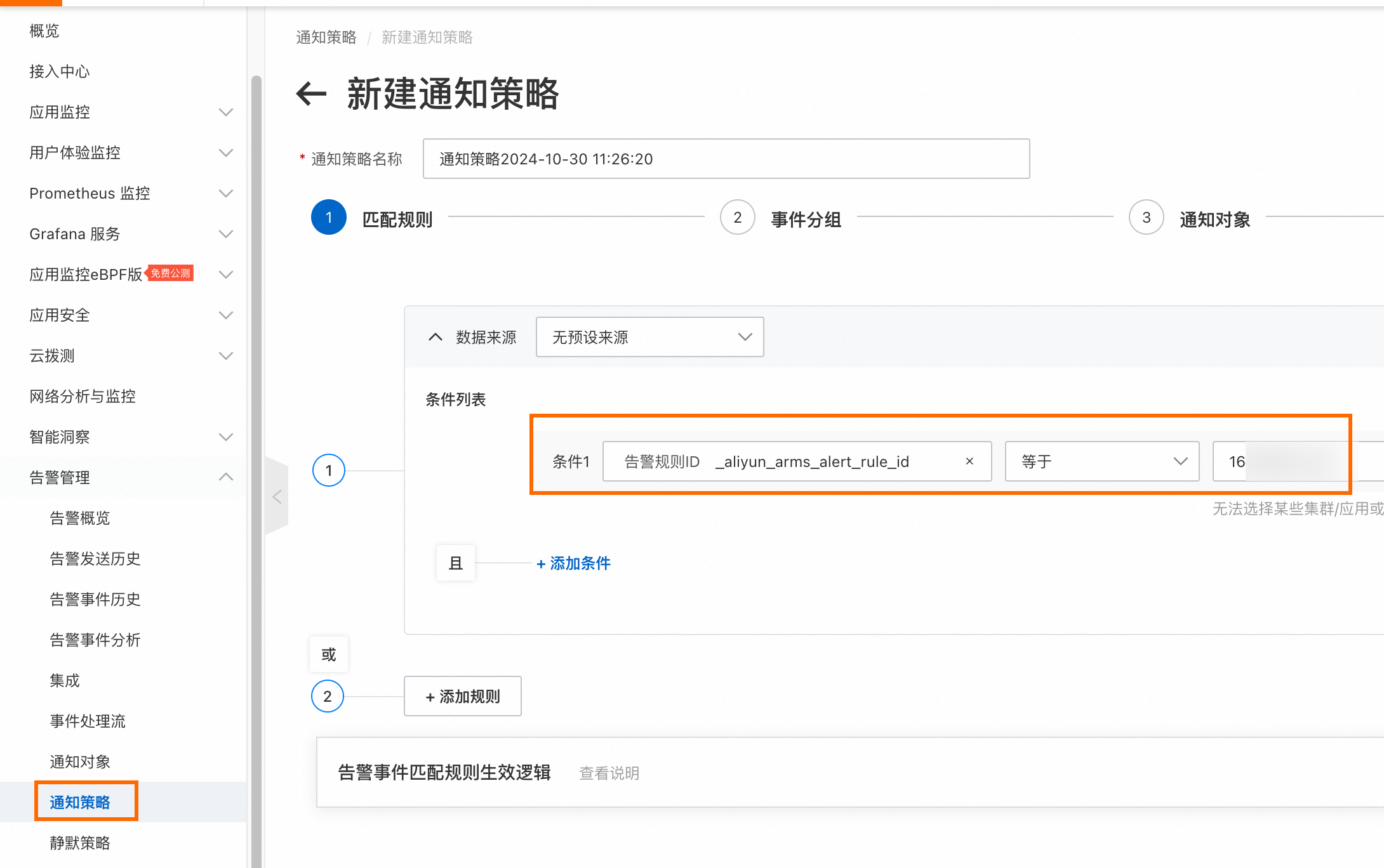Click rule number 1 circle marker
Image resolution: width=1384 pixels, height=868 pixels.
pos(329,470)
